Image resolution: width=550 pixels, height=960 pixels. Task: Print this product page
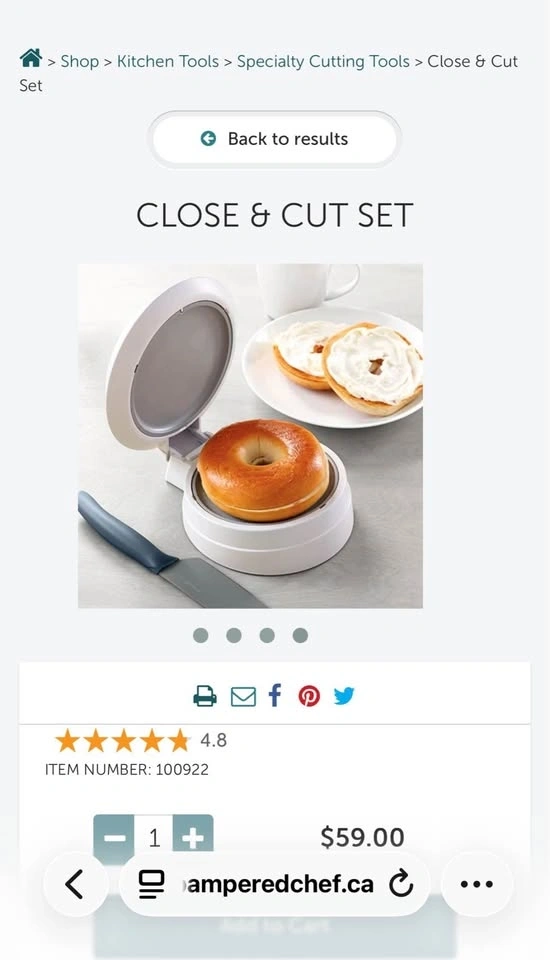tap(205, 696)
